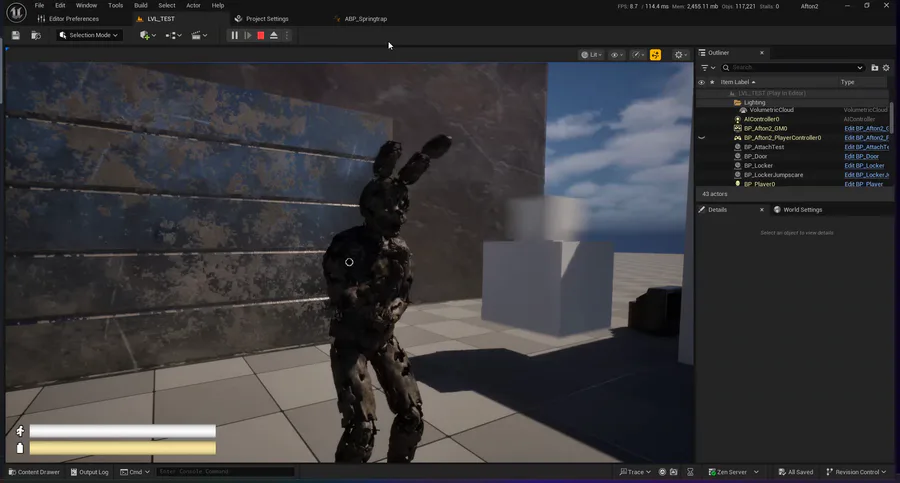Open the viewport scalability dropdown
The image size is (900, 483).
pyautogui.click(x=638, y=55)
